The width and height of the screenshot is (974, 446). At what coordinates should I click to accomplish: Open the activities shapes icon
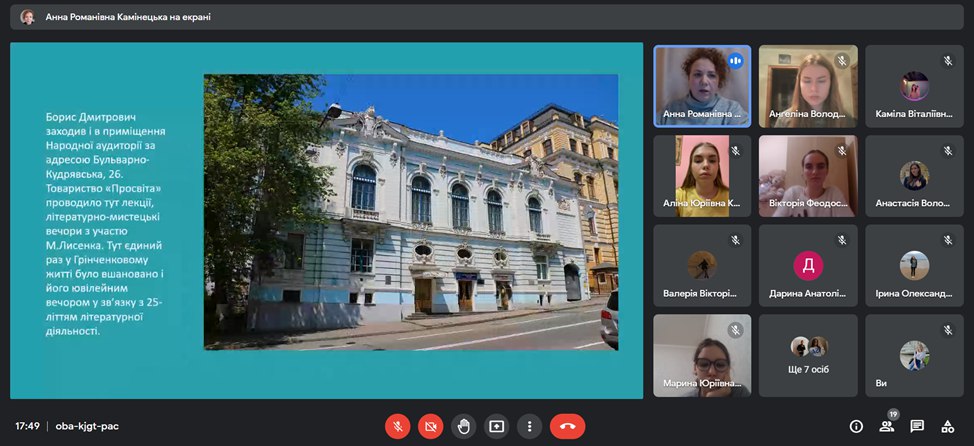tap(947, 426)
